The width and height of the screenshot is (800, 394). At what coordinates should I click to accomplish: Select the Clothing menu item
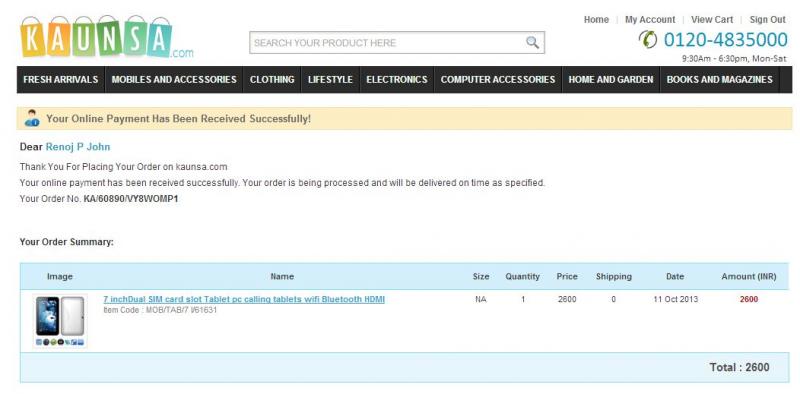click(x=272, y=80)
